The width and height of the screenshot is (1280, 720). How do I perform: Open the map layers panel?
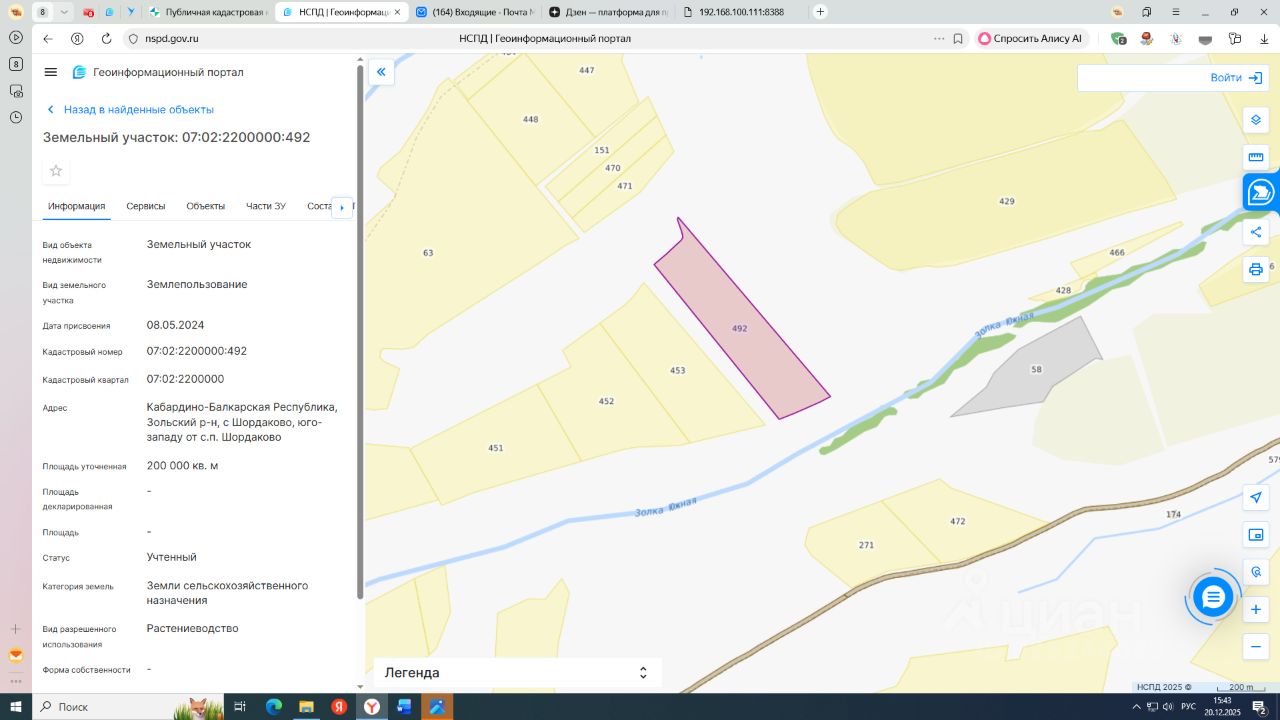[x=1256, y=120]
